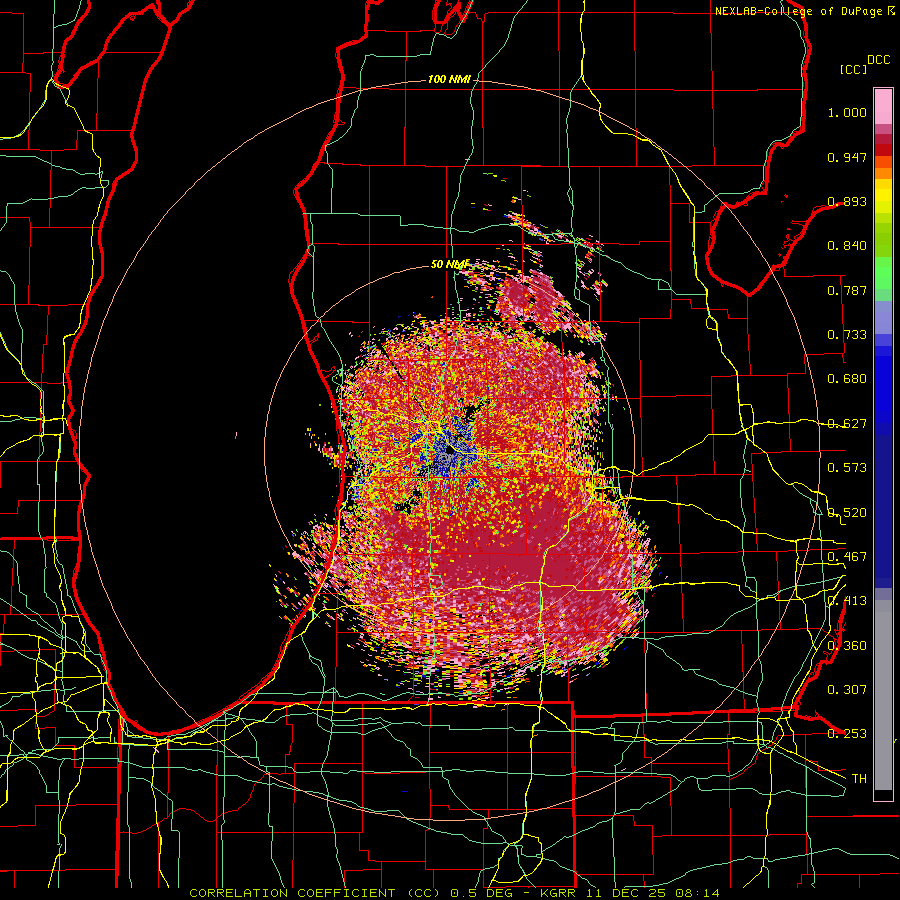This screenshot has height=900, width=900.
Task: Click the 50 NMI range ring label
Action: pyautogui.click(x=450, y=264)
